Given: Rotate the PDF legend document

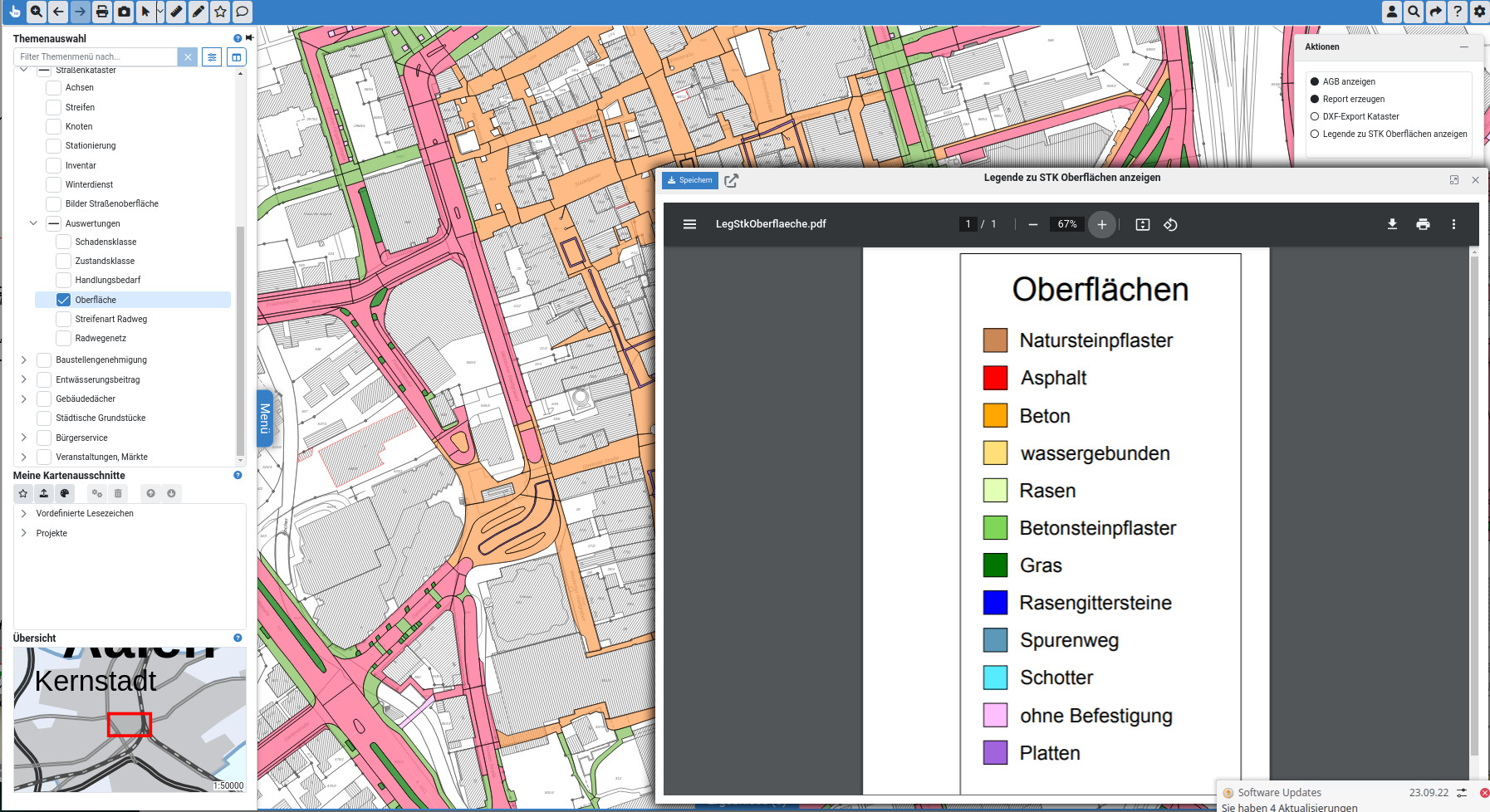Looking at the screenshot, I should pos(1170,224).
